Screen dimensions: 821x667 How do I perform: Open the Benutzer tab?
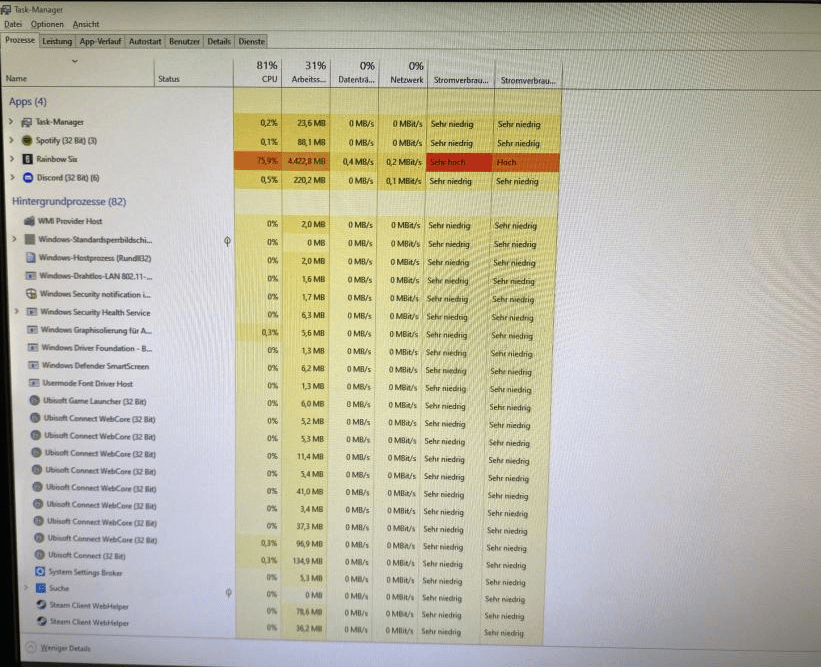(184, 41)
